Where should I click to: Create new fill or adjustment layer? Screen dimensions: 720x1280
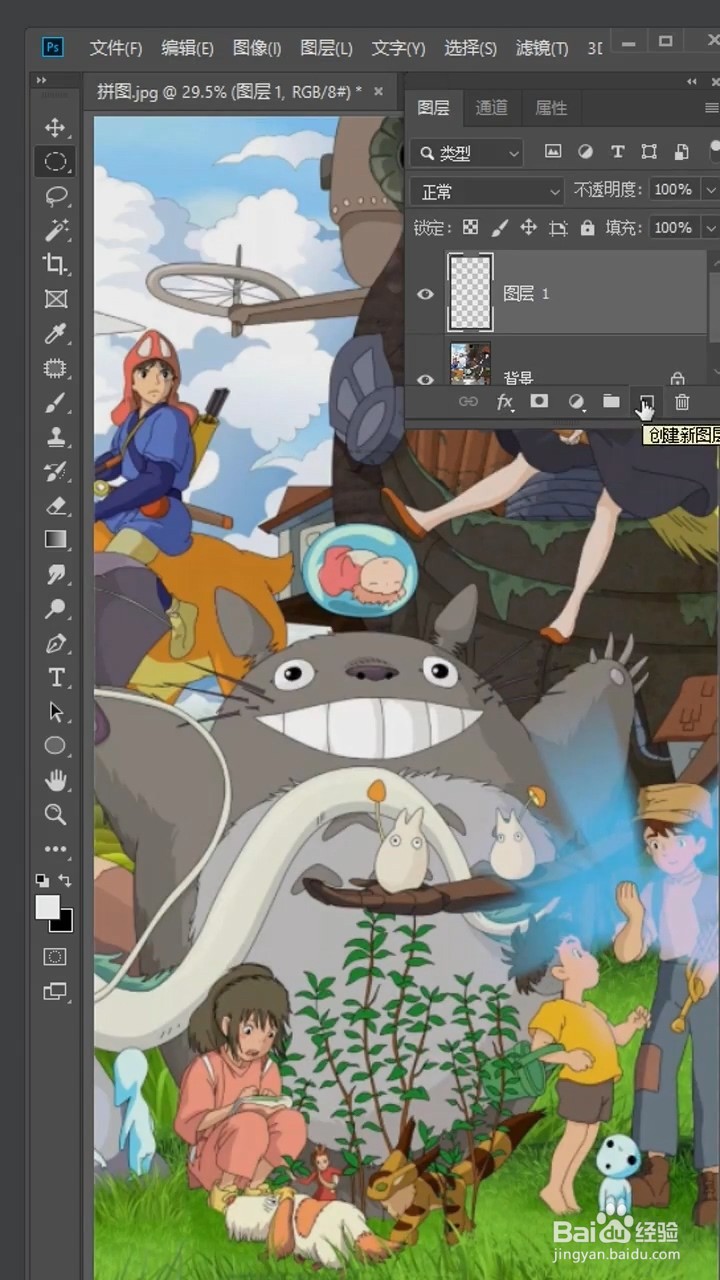tap(576, 402)
